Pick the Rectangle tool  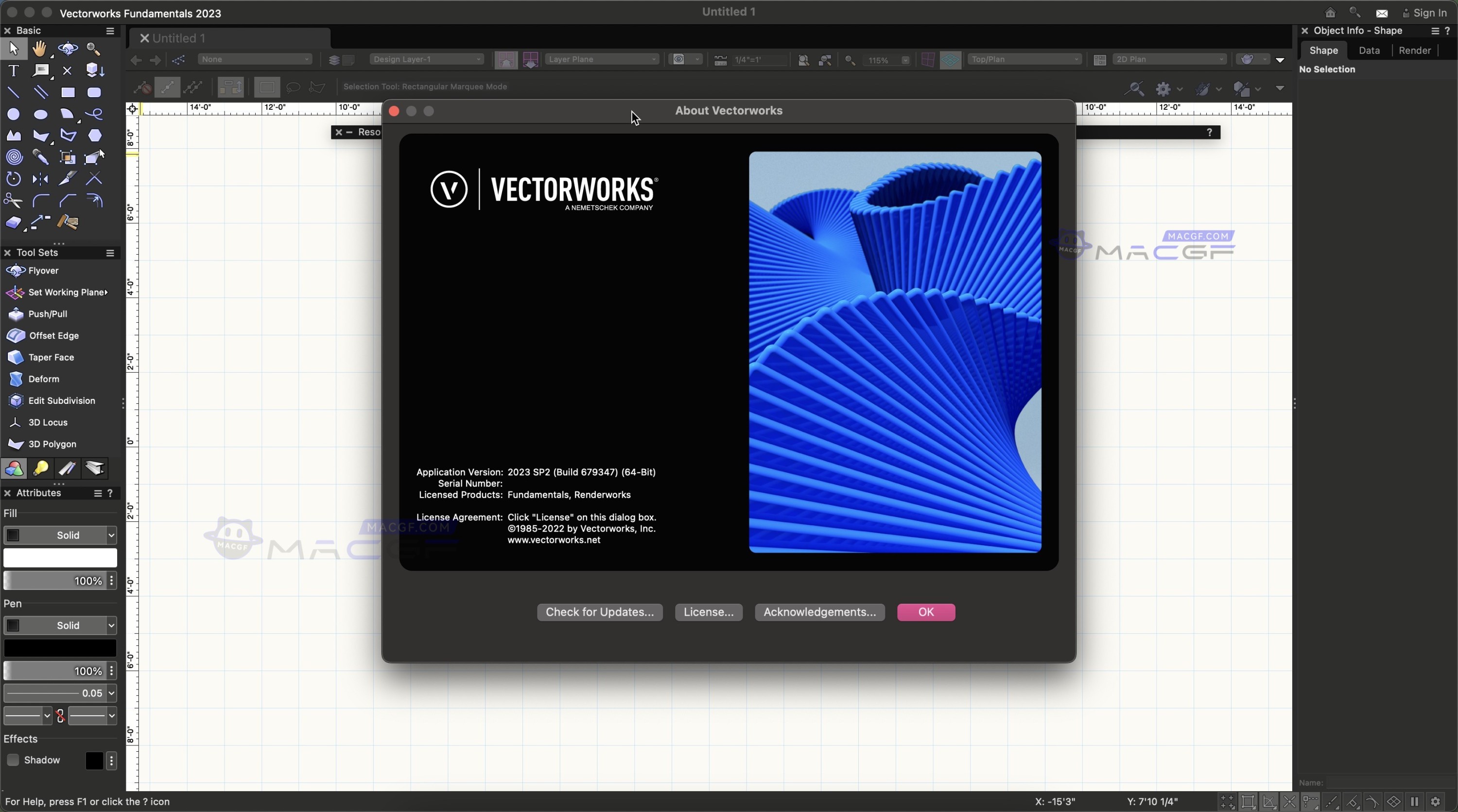[x=68, y=93]
